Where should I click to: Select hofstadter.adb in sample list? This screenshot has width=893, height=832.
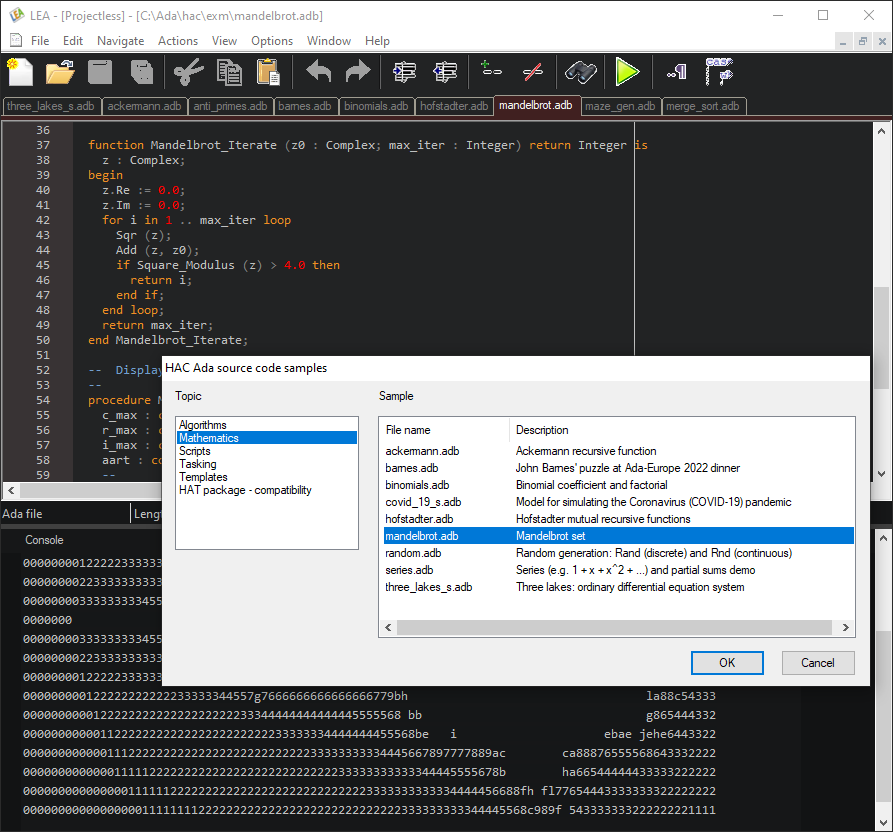click(618, 519)
